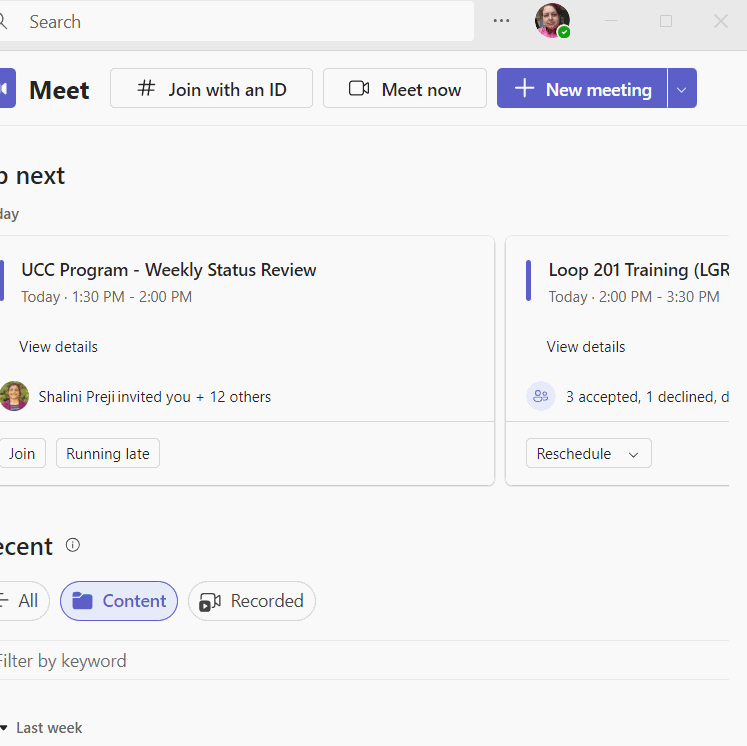The width and height of the screenshot is (747, 746).
Task: Click the search magnifier icon
Action: 4,21
